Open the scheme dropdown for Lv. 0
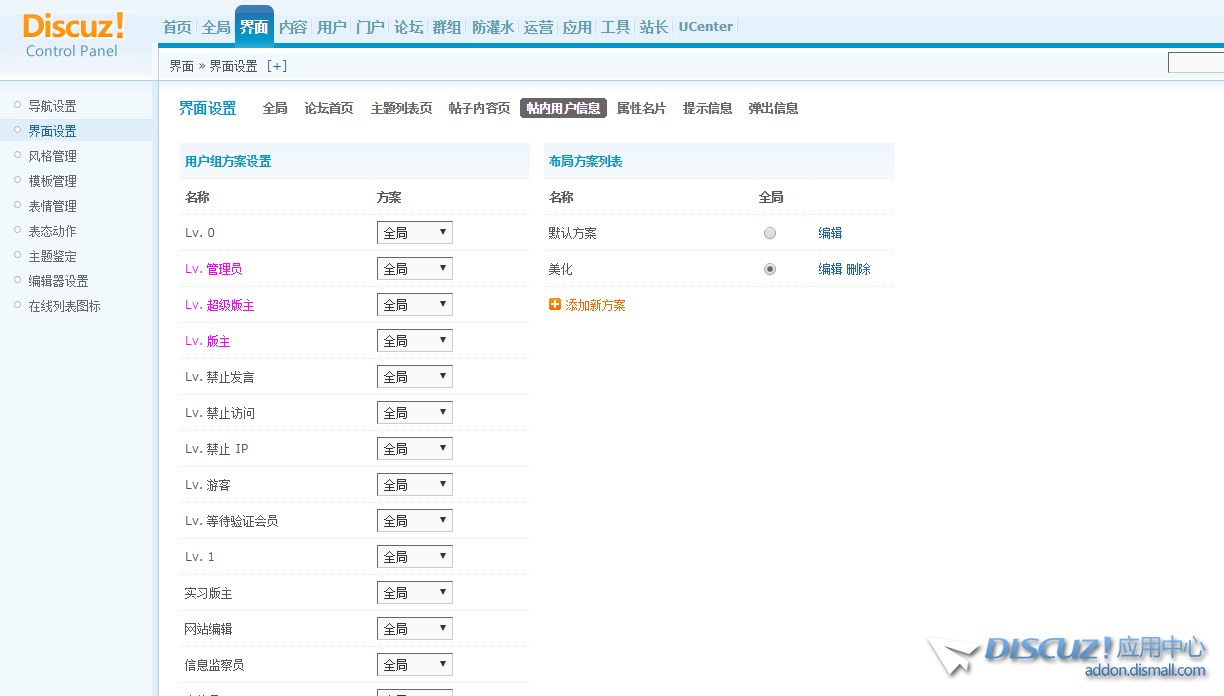Screen dimensions: 1224x696 pyautogui.click(x=414, y=233)
